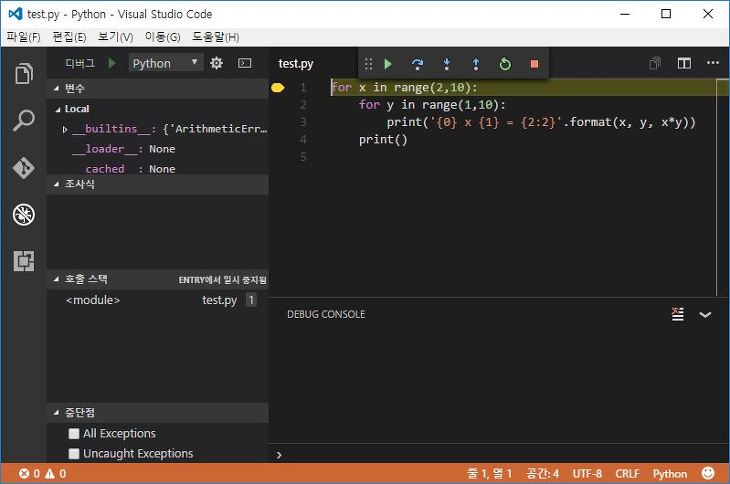Open the Search view in activity bar
Screen dimensions: 730x484
24,121
